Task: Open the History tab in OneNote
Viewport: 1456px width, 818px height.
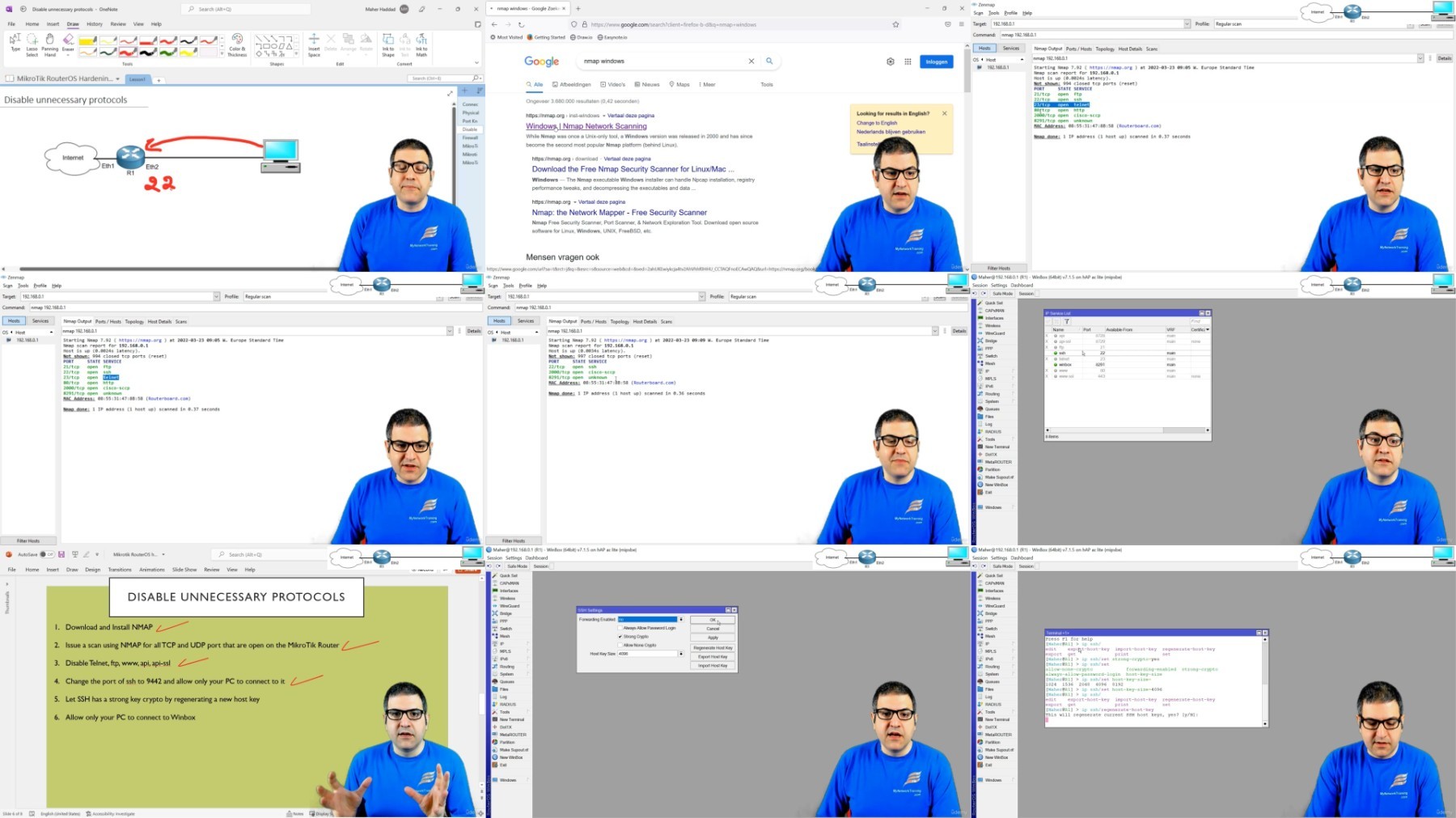Action: click(x=95, y=24)
